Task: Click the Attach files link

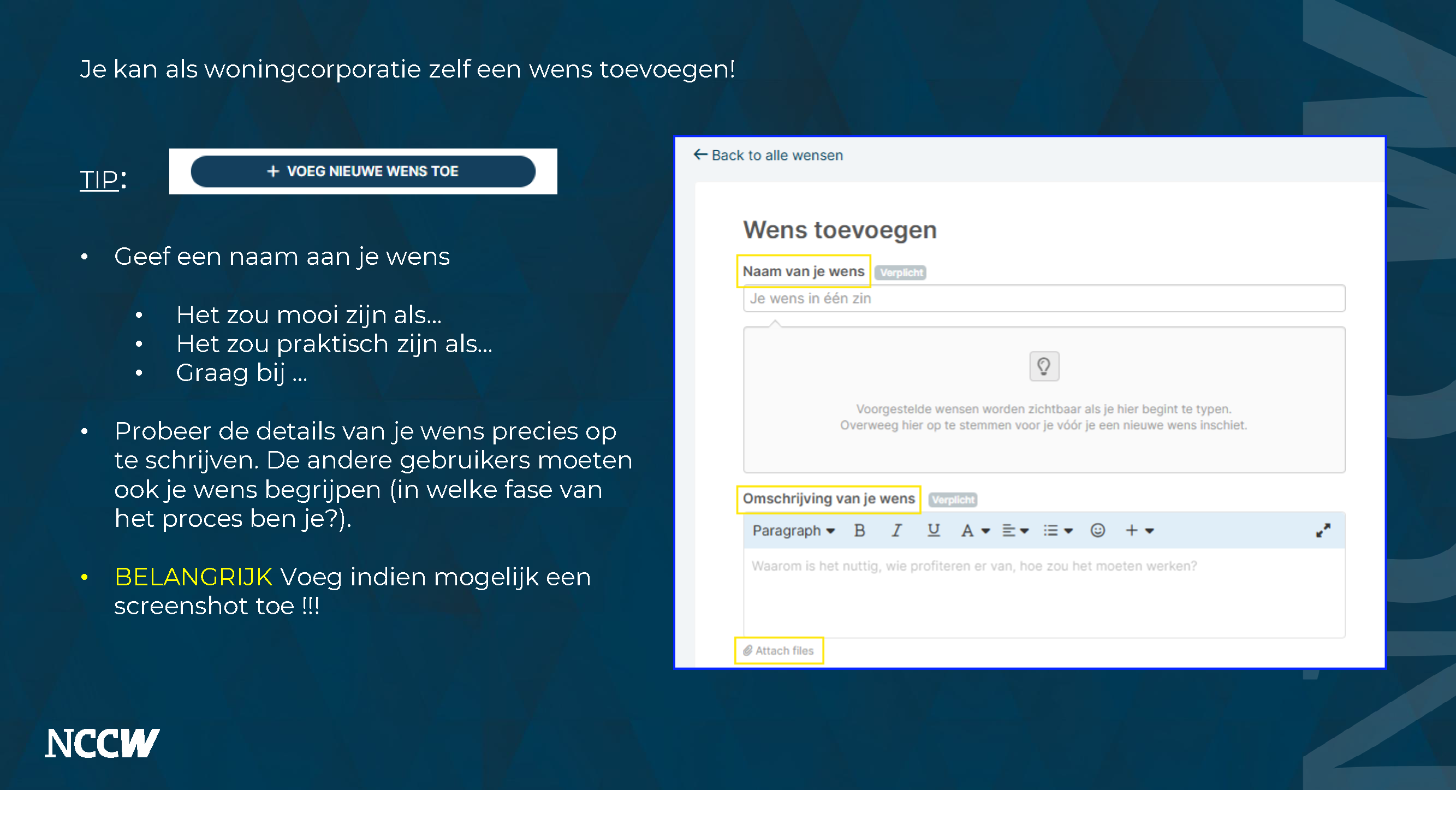Action: pos(784,651)
